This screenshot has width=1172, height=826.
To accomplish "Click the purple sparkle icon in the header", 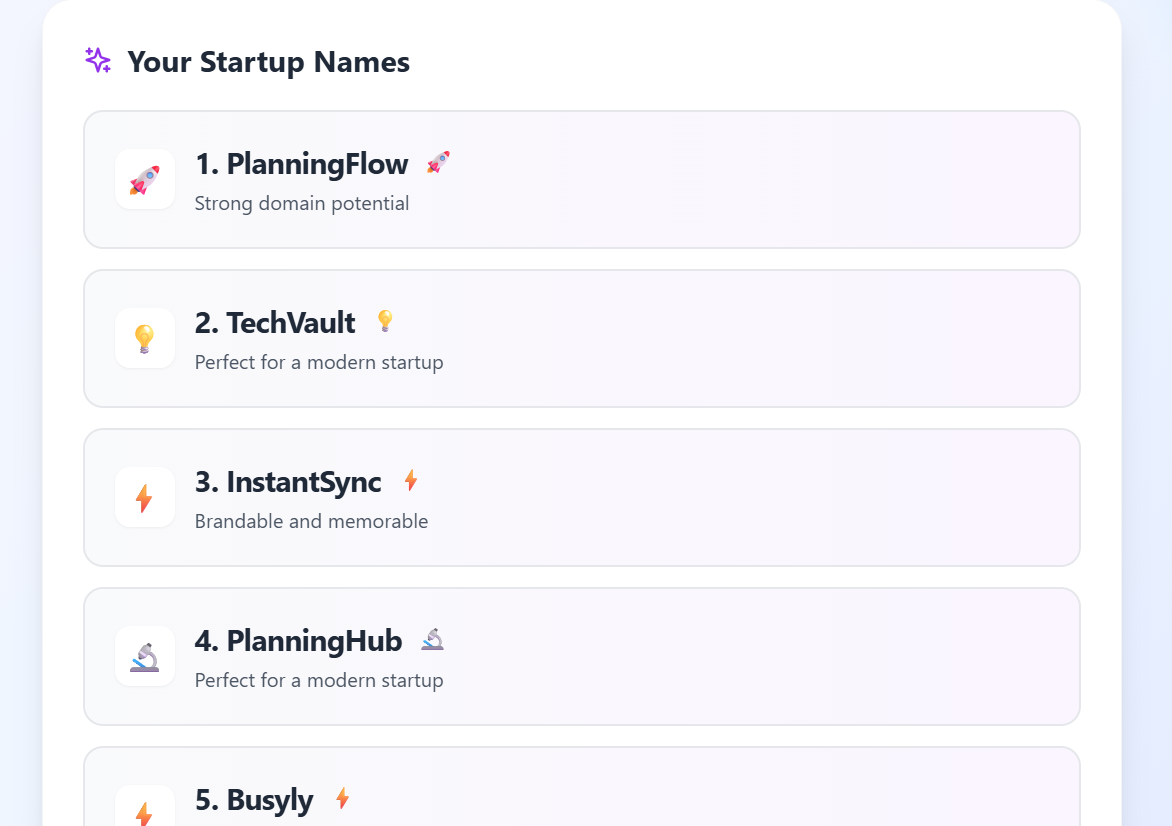I will click(98, 61).
